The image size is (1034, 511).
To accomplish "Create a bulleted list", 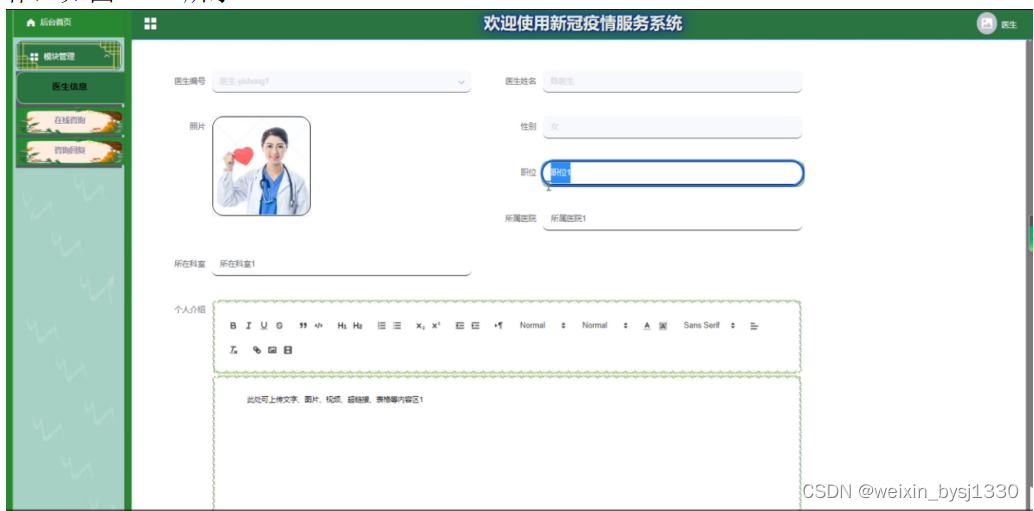I will tap(397, 326).
